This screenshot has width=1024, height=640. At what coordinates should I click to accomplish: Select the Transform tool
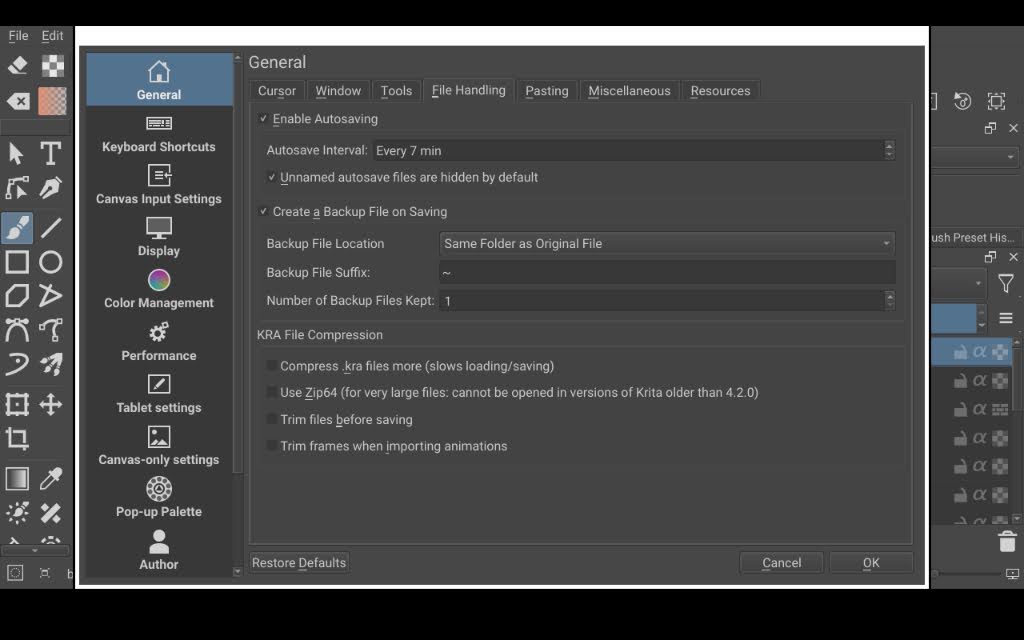click(17, 404)
